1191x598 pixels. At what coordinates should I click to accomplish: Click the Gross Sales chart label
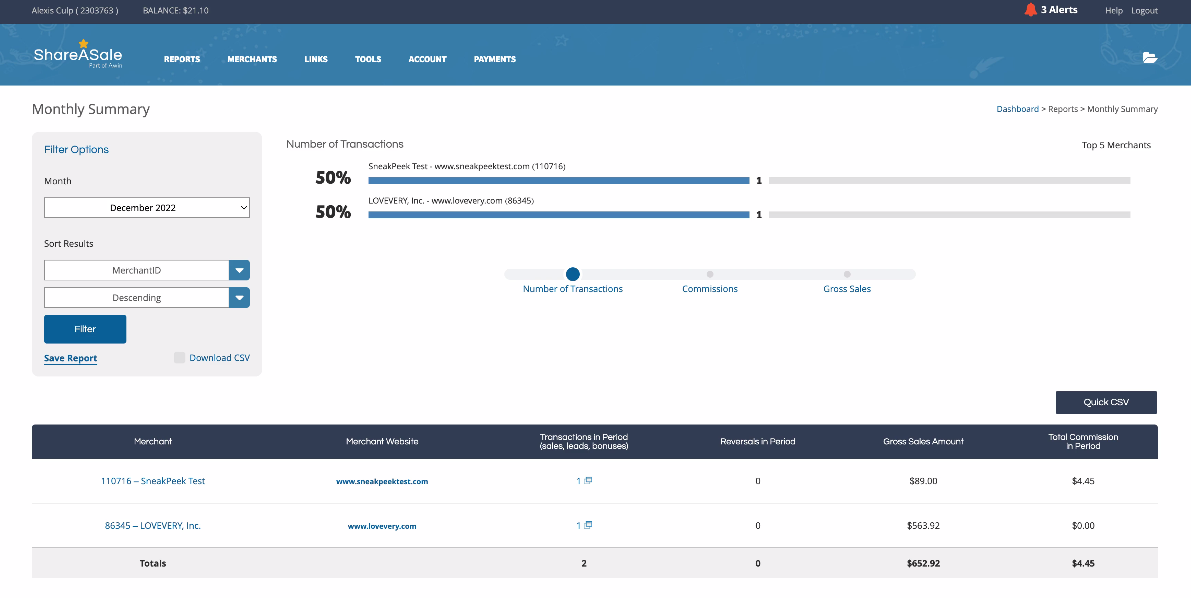[847, 289]
